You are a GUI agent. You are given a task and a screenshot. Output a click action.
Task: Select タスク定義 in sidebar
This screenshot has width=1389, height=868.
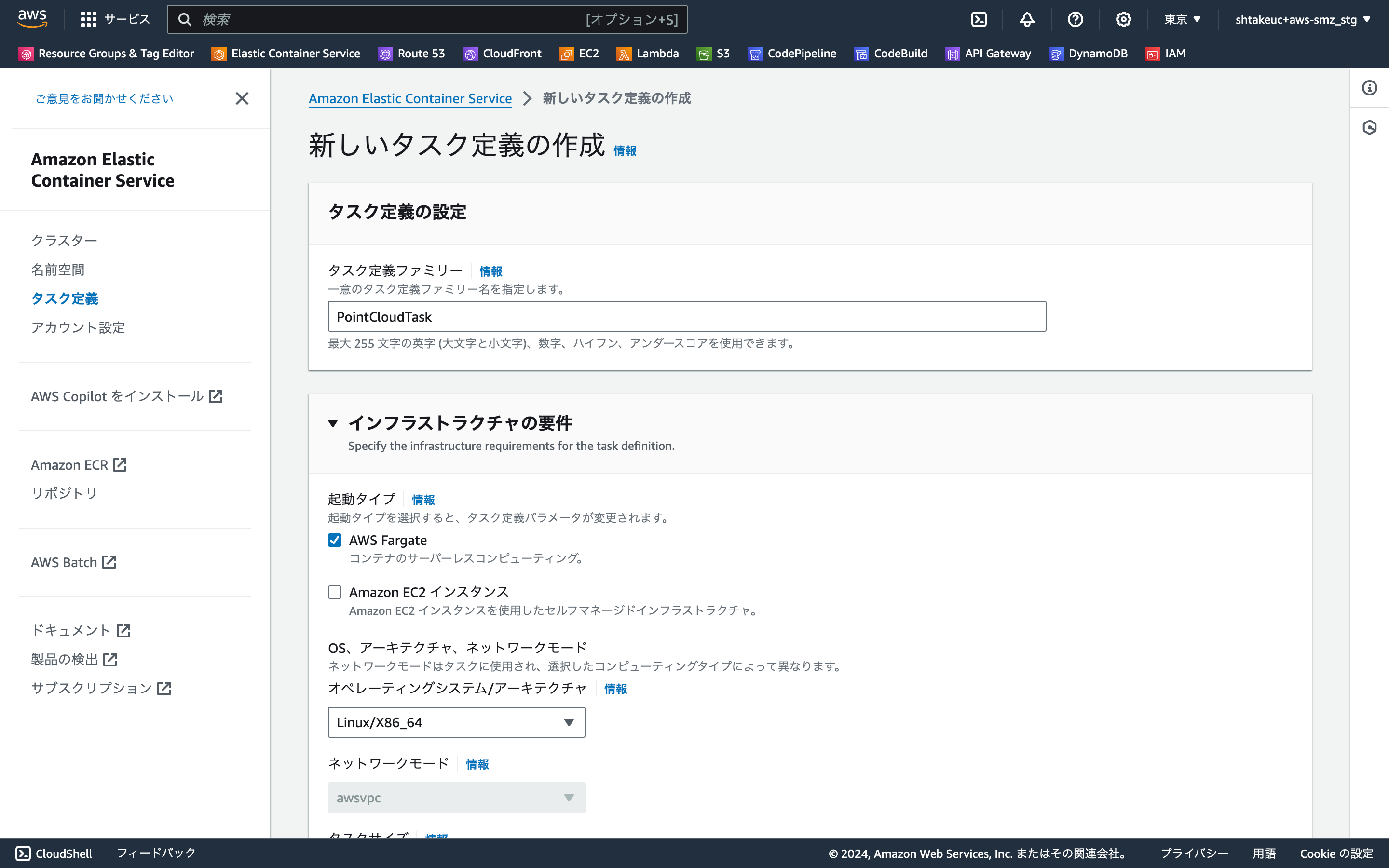pyautogui.click(x=64, y=298)
